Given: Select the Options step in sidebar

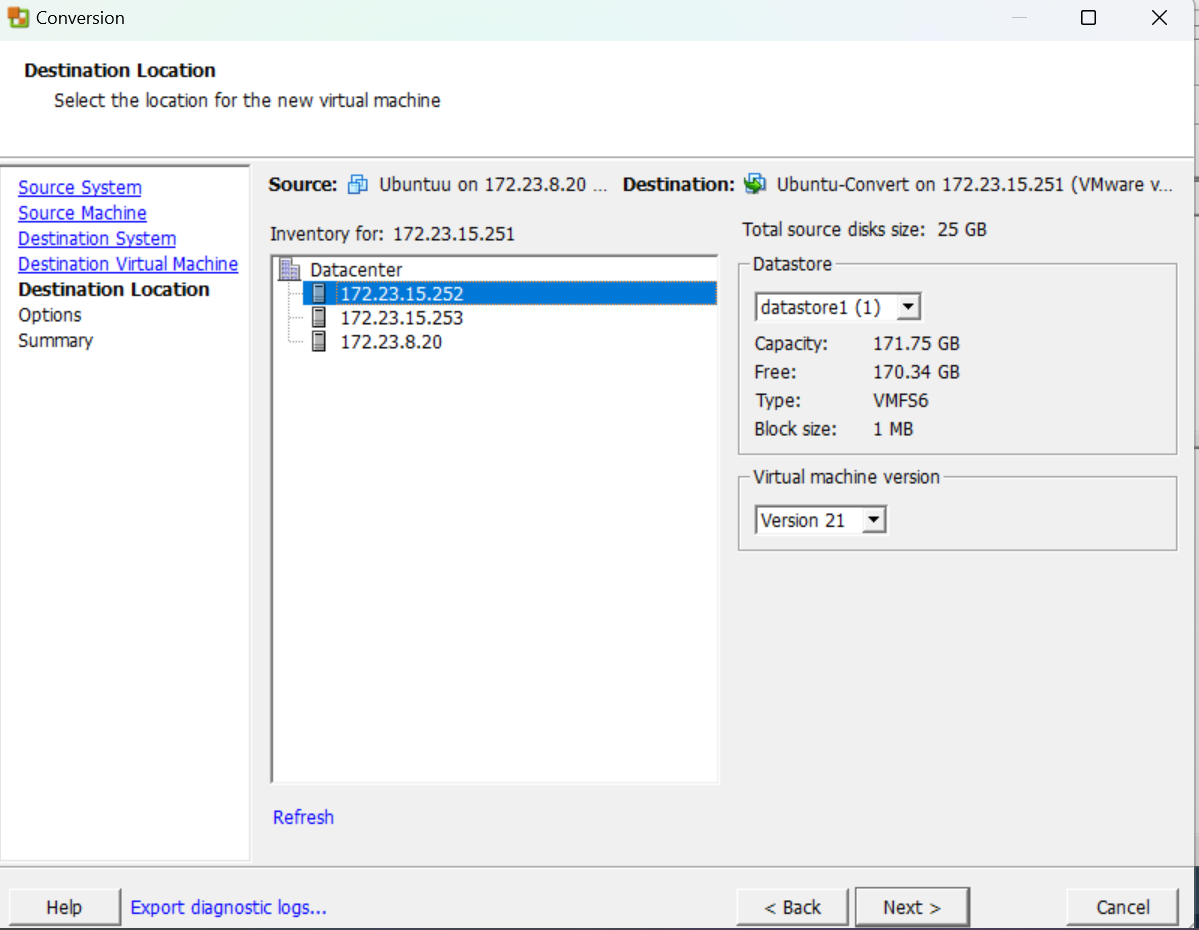Looking at the screenshot, I should [x=50, y=315].
